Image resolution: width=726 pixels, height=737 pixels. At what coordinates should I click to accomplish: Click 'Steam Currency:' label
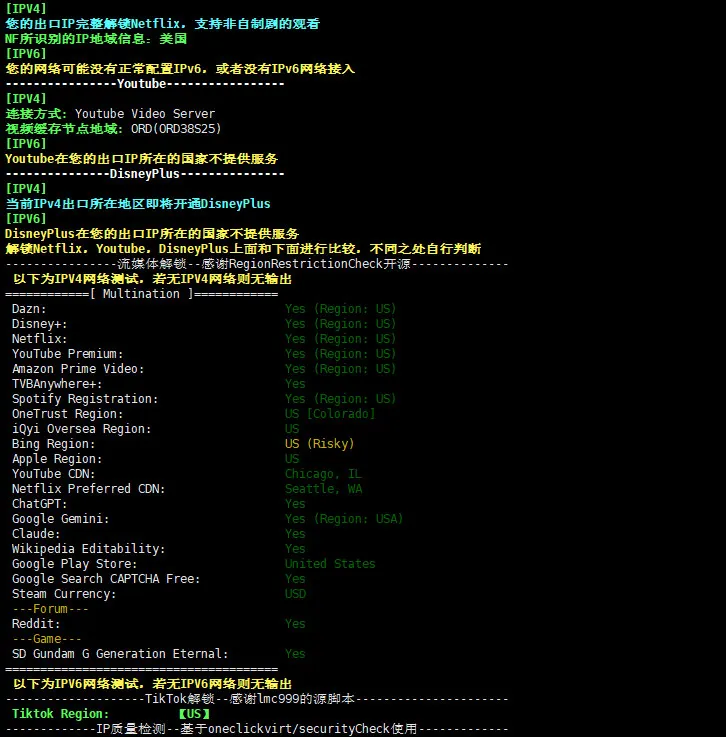point(64,594)
